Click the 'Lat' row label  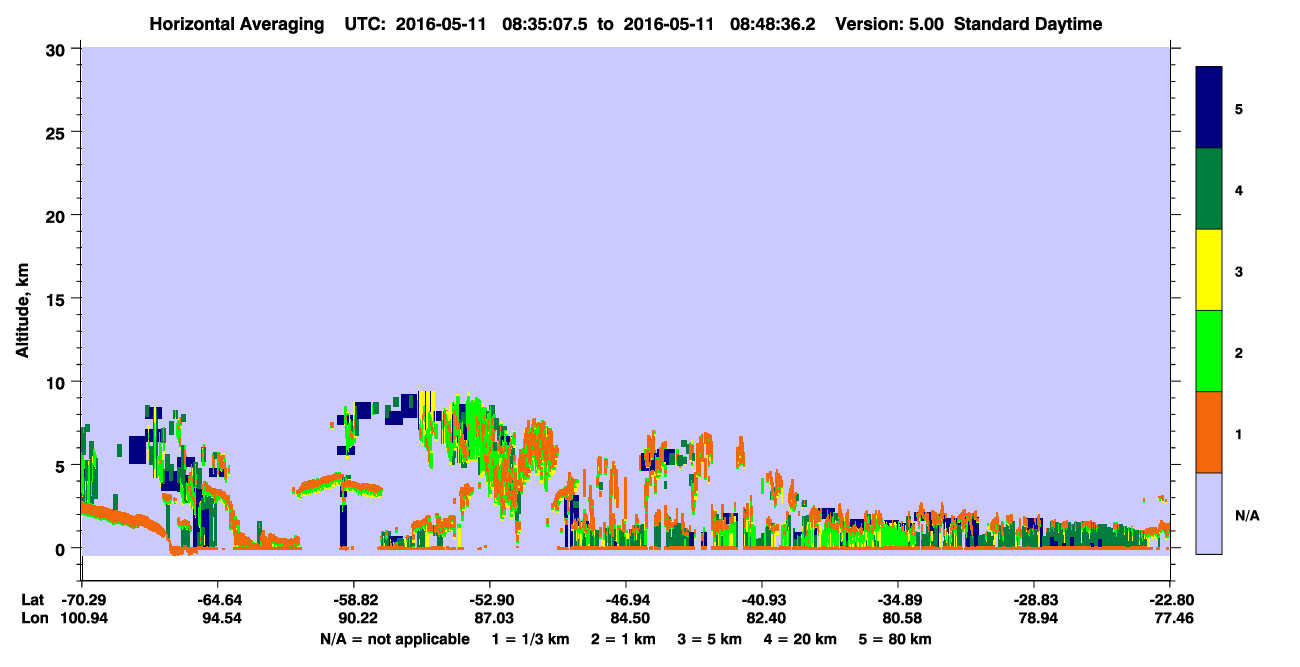32,600
